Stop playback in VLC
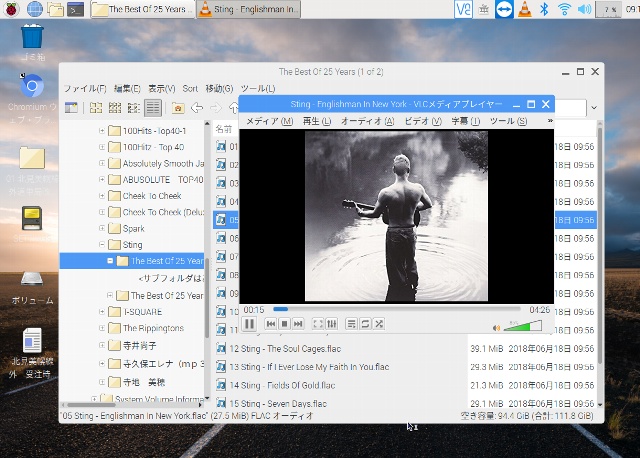The image size is (640, 458). tap(284, 324)
